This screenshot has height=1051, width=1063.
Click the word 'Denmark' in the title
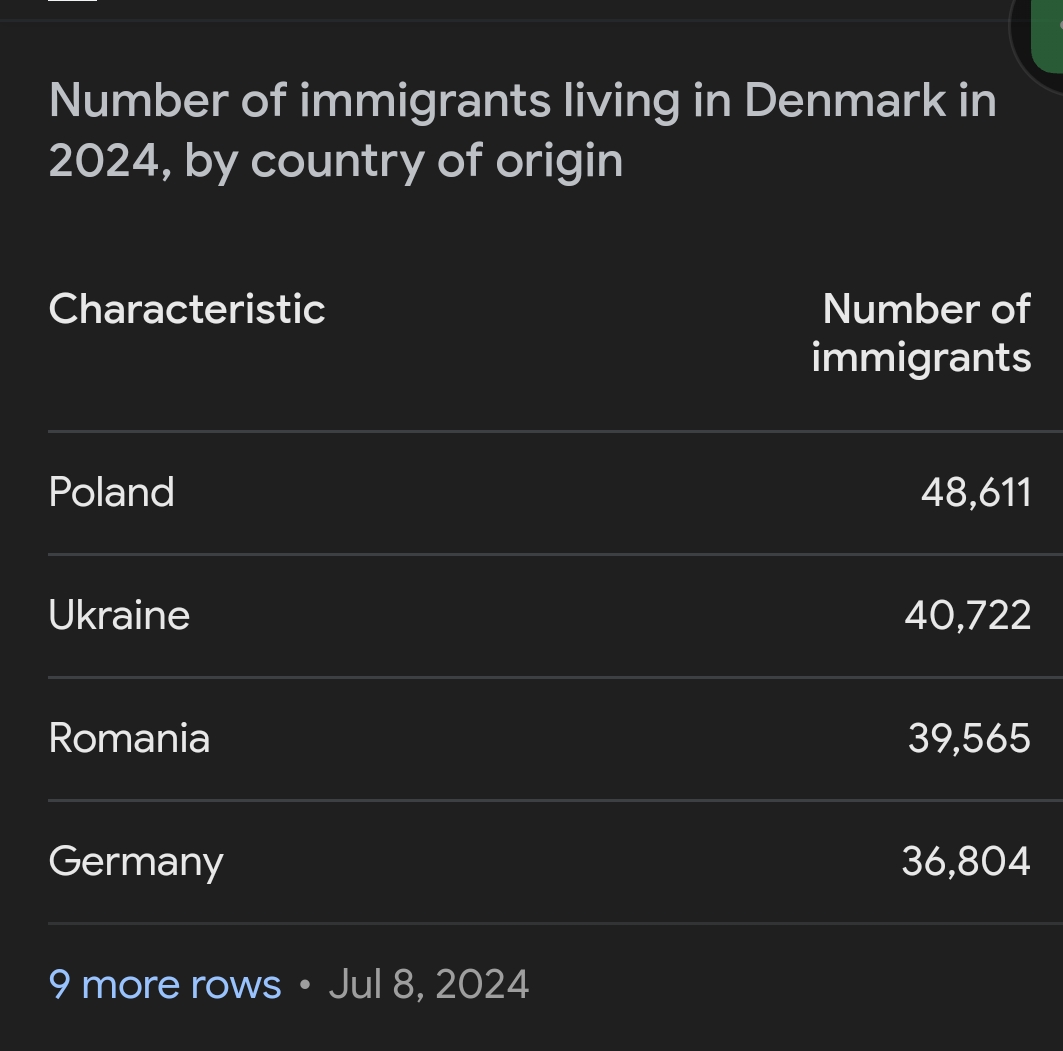click(x=845, y=100)
